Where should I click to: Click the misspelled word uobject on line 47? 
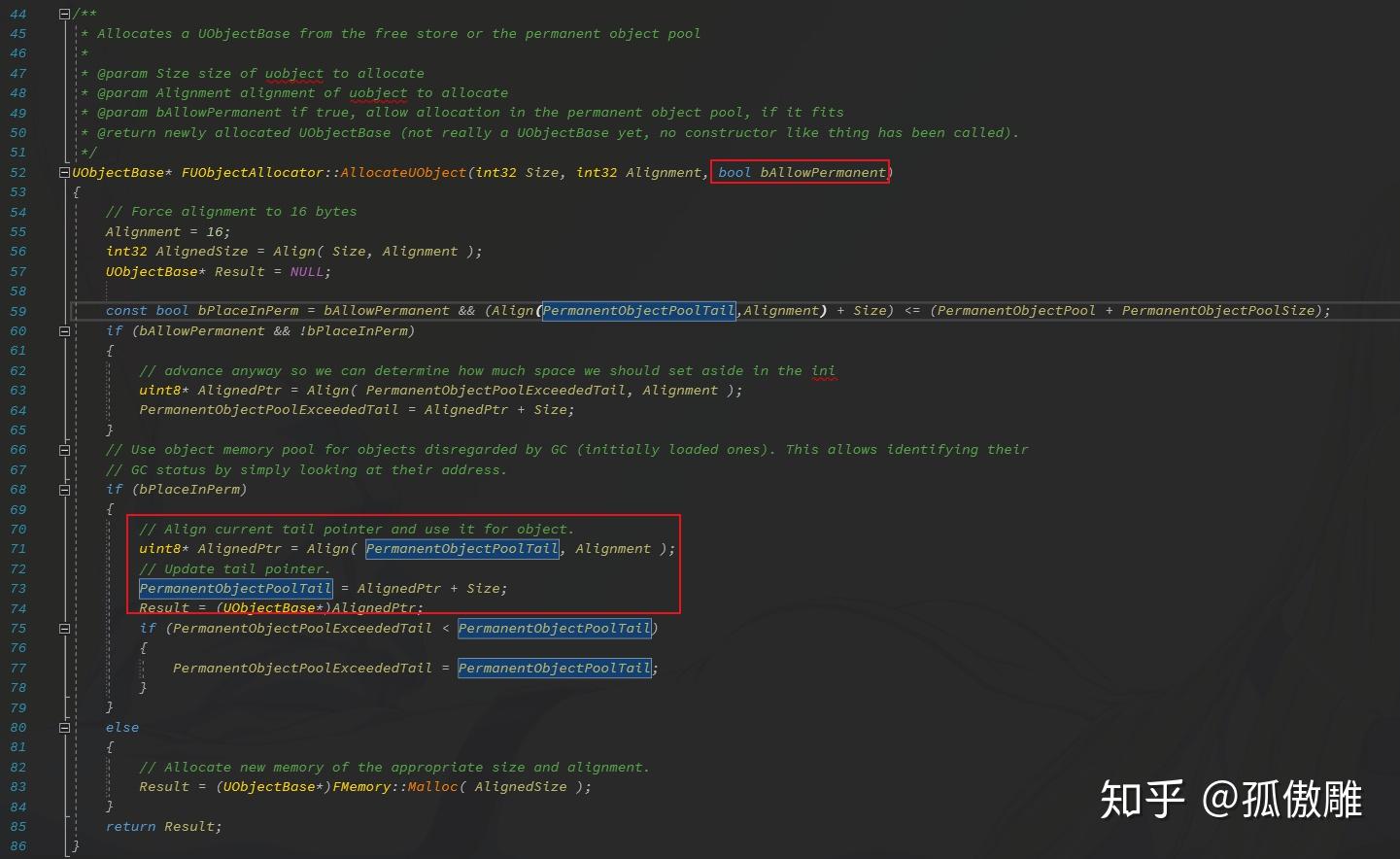(x=293, y=73)
